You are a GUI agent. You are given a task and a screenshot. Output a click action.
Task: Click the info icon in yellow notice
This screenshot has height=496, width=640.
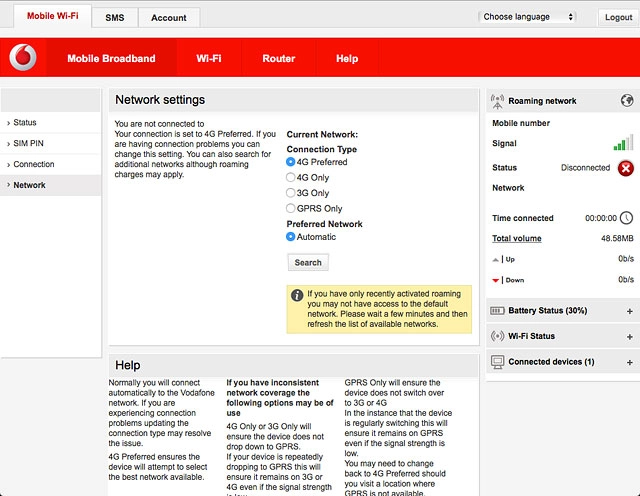pos(297,295)
